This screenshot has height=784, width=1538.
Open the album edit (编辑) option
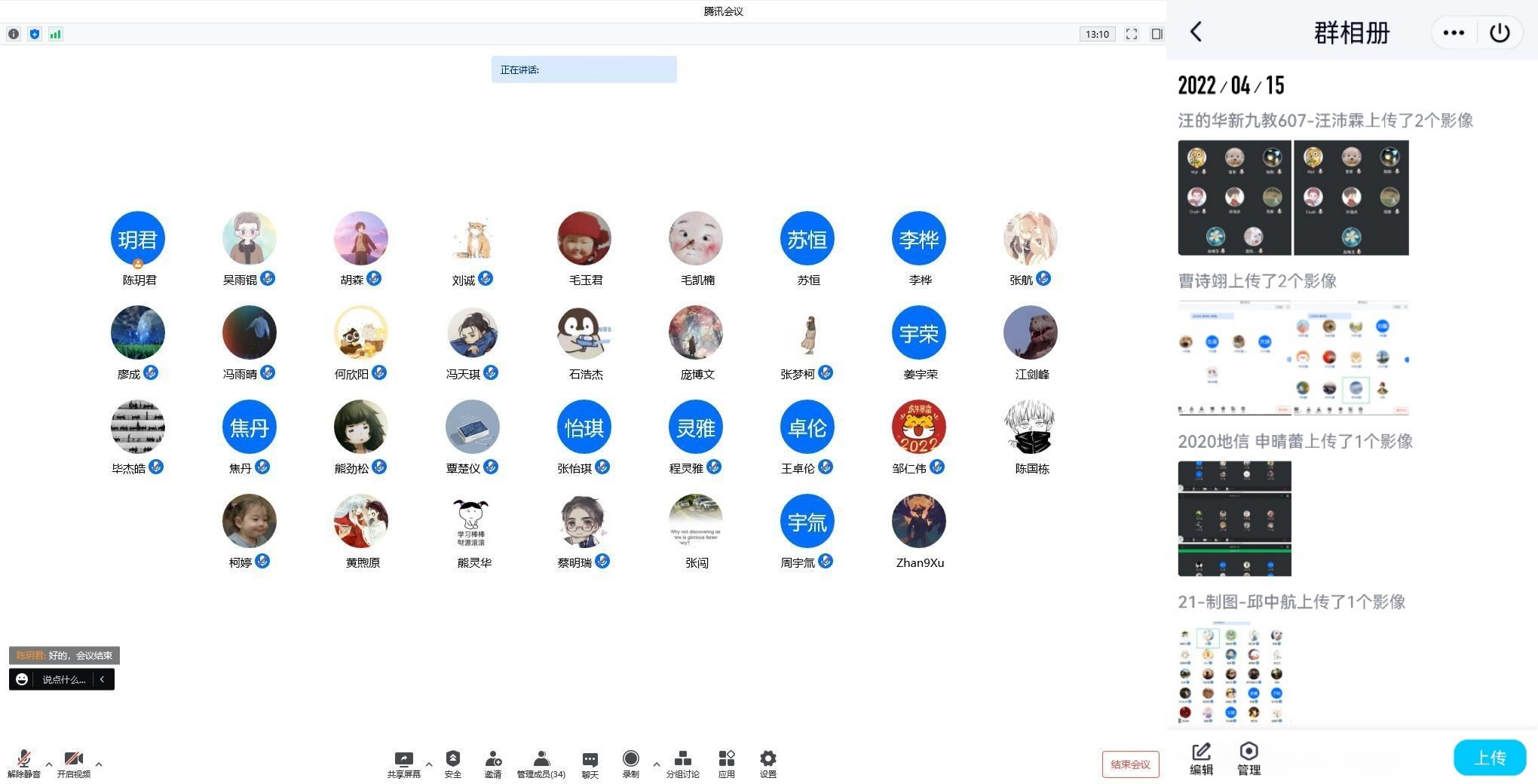(x=1201, y=758)
